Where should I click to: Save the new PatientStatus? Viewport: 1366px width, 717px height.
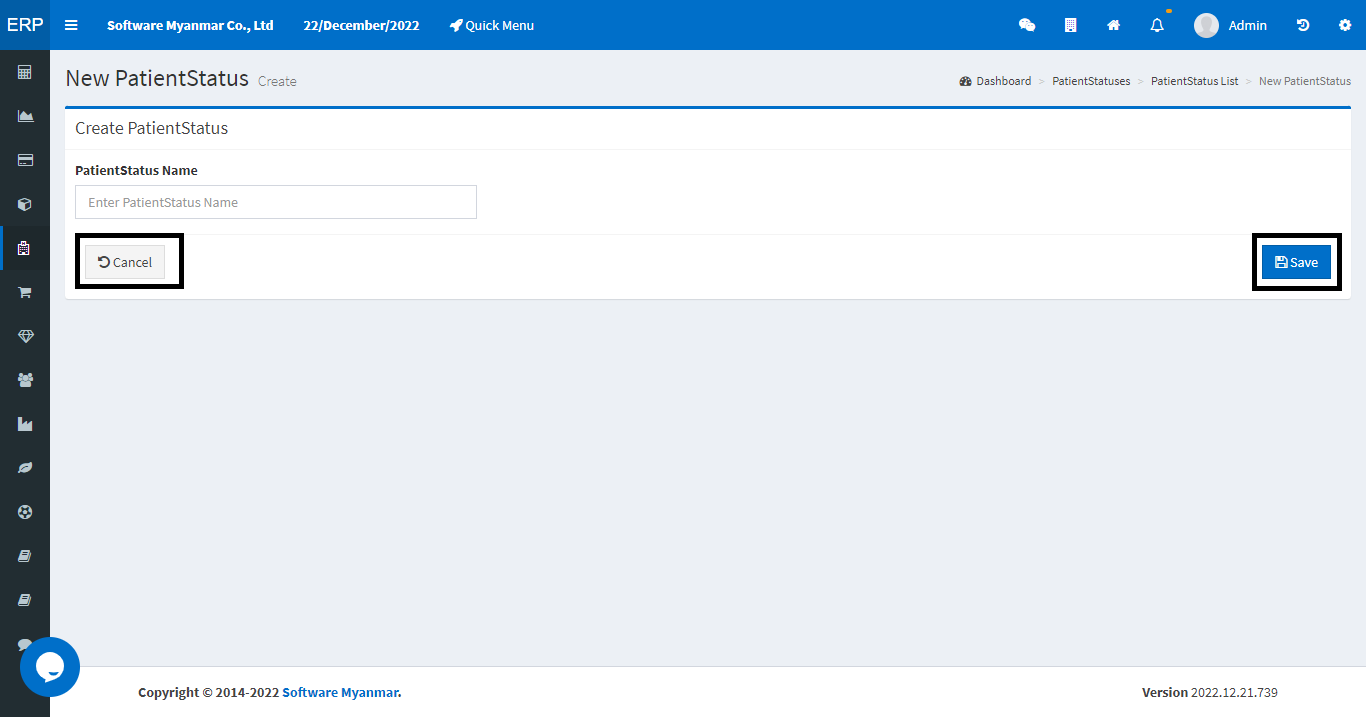point(1296,262)
